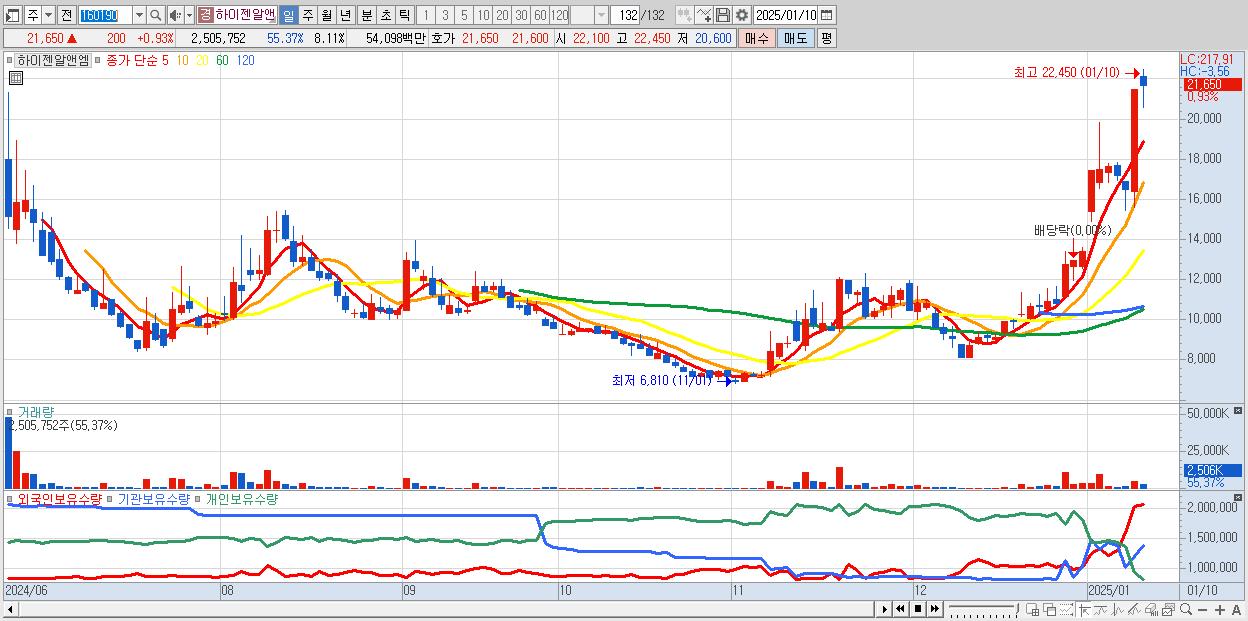Open the dropdown arrow beside speaker icon
Screen dimensions: 1248x621
(189, 15)
